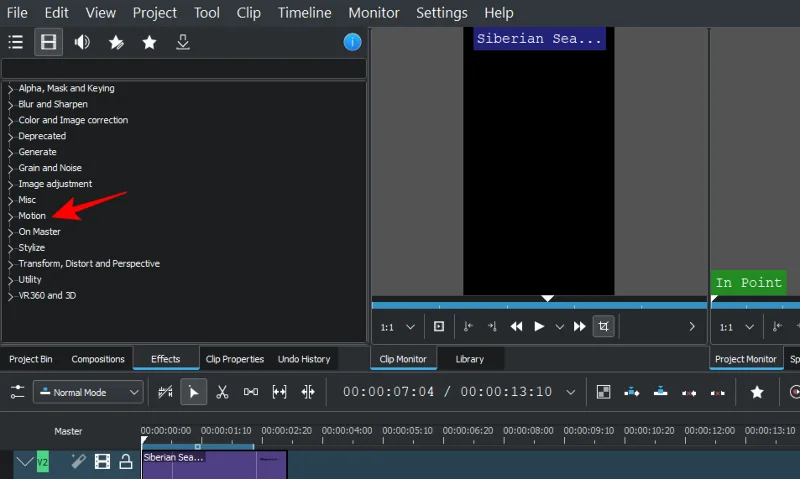Click the effects search field
Screen dimensions: 800x479
pos(184,68)
